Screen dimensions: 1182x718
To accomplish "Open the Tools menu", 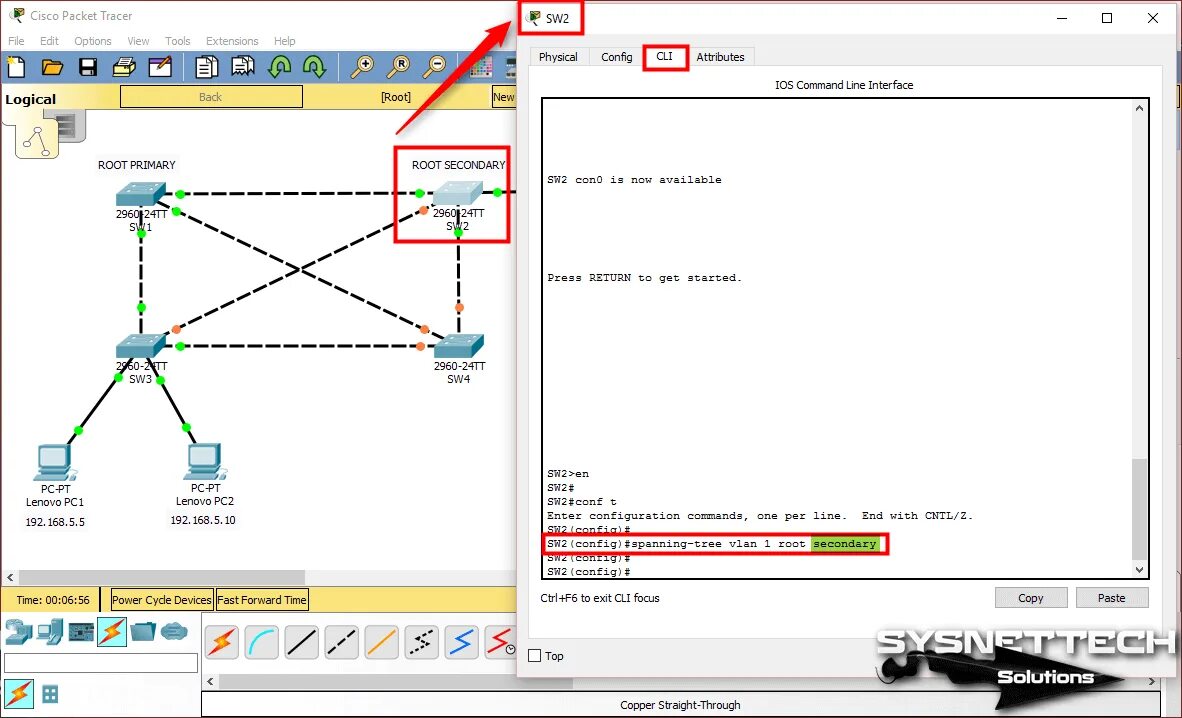I will (177, 41).
